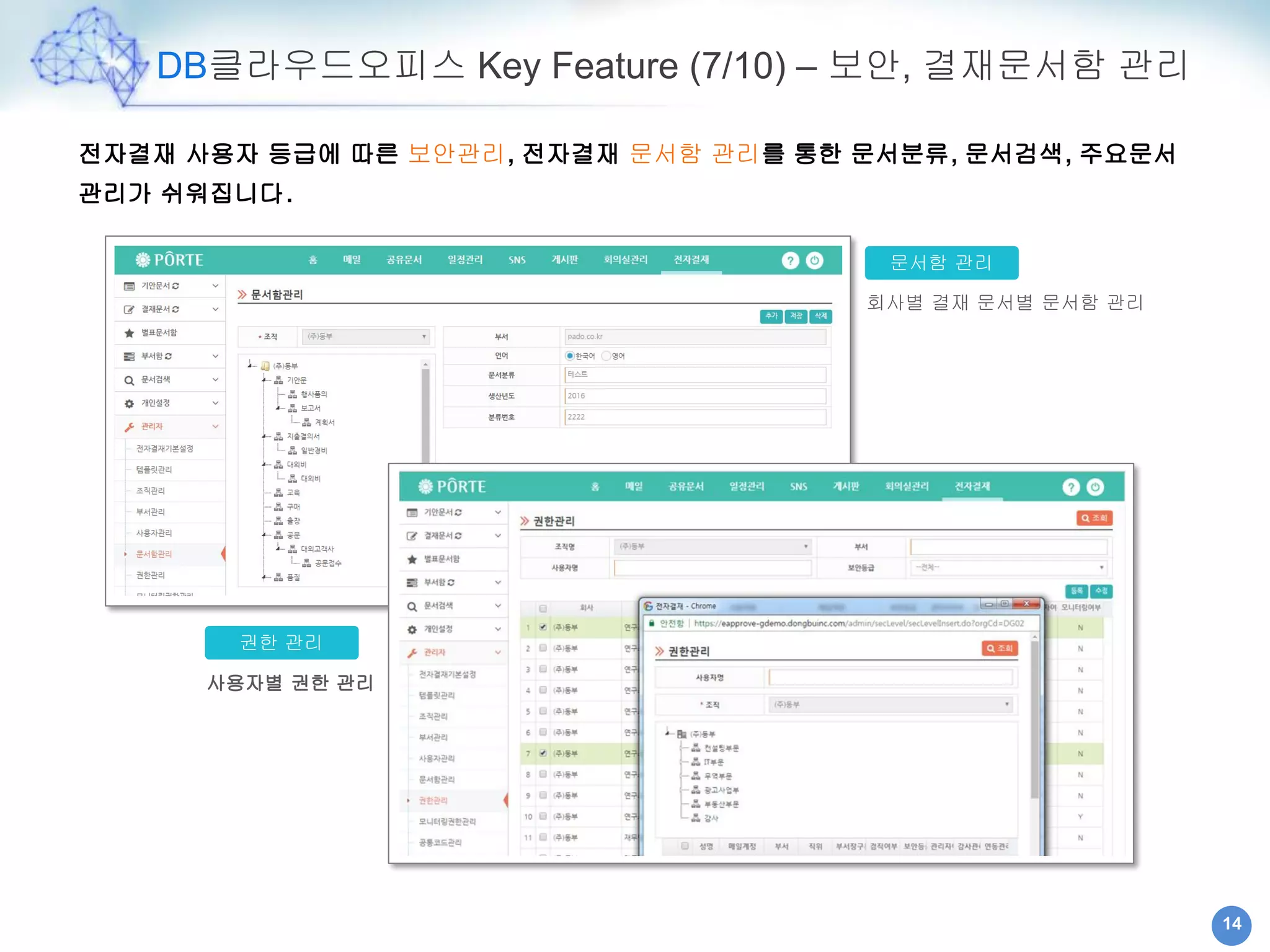Screen dimensions: 1270x952
Task: Click 결재문서 refresh icon in 문서함관리 window
Action: [x=176, y=309]
